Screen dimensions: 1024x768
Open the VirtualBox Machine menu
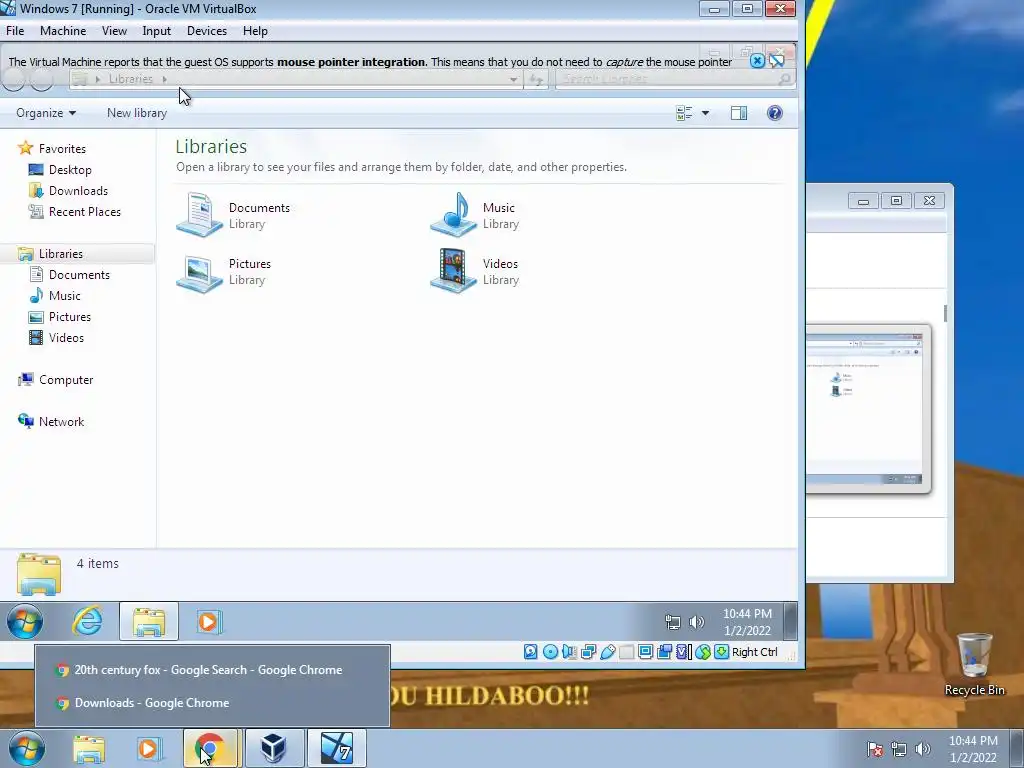coord(63,31)
